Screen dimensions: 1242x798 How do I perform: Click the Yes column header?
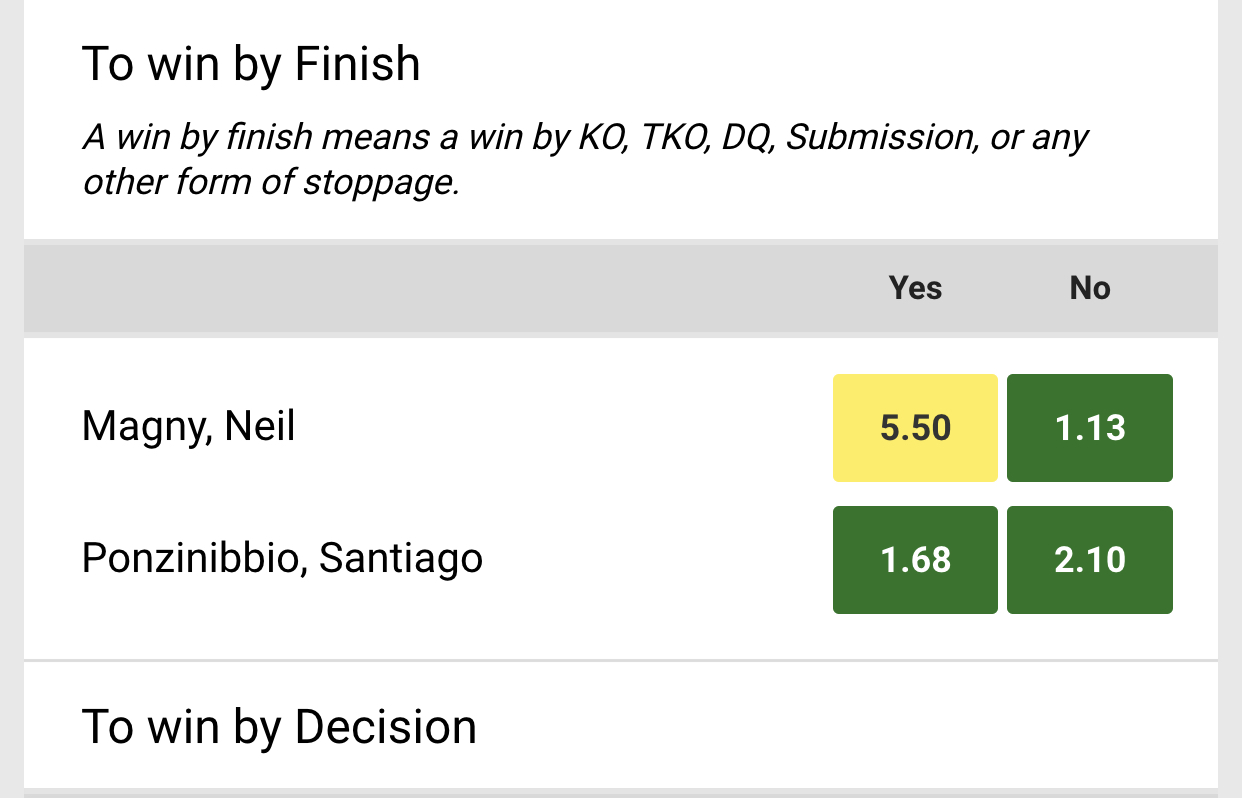pos(915,288)
